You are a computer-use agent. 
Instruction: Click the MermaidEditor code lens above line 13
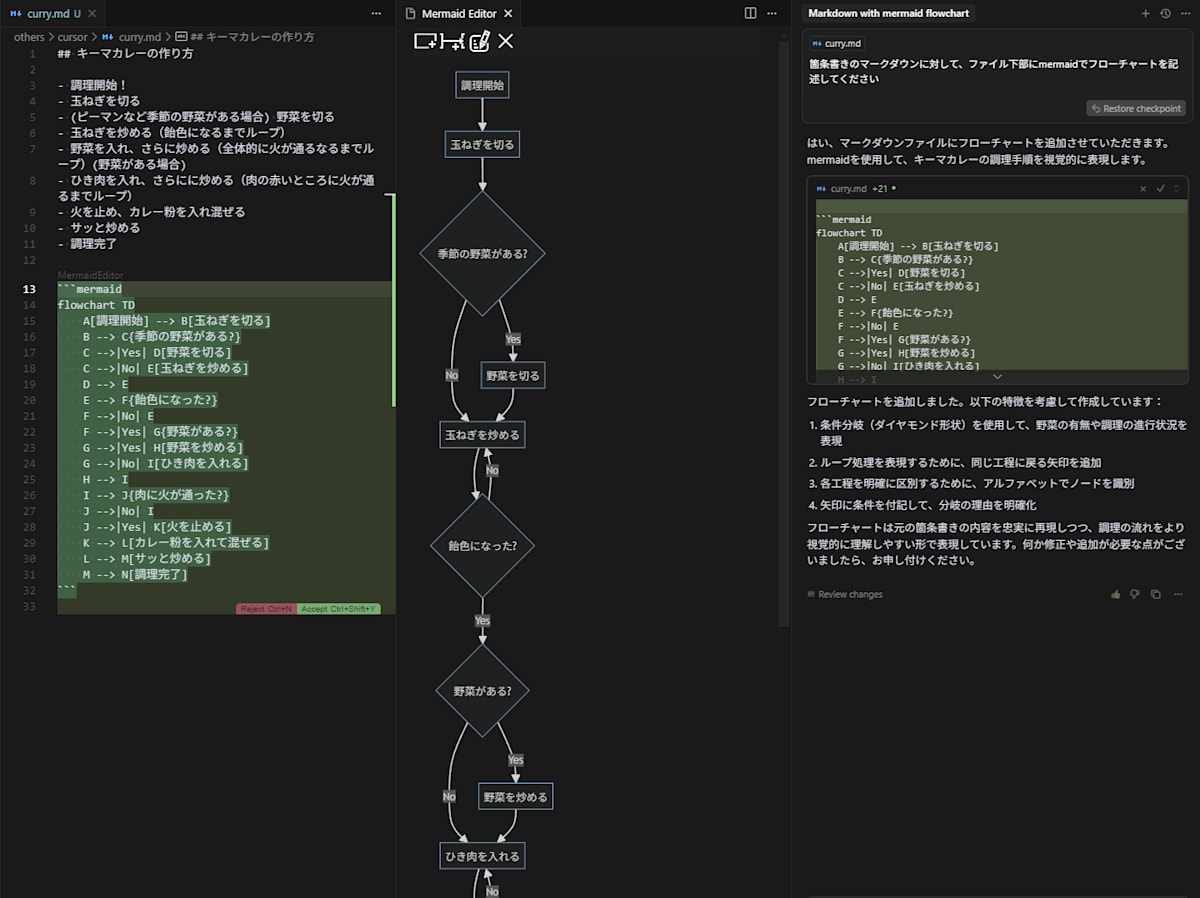click(x=90, y=275)
